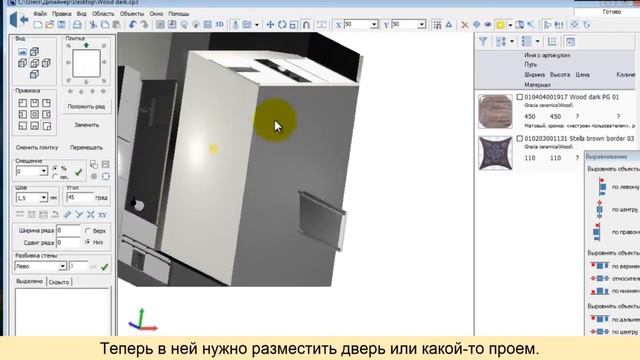Image resolution: width=640 pixels, height=360 pixels.
Task: Open the dropdown arrow after the 3D icon group
Action: pyautogui.click(x=257, y=25)
